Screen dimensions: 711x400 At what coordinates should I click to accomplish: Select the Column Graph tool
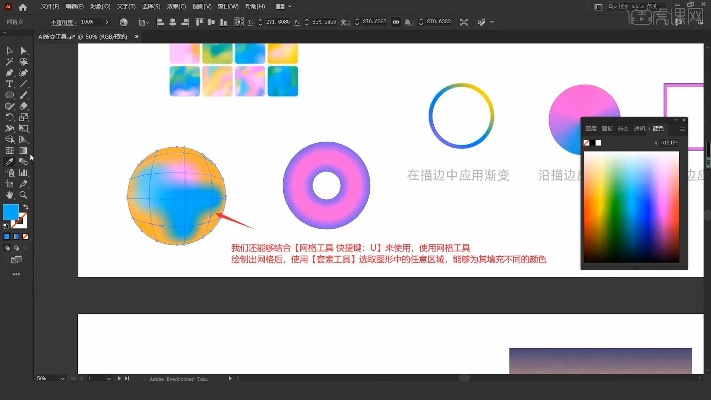tap(24, 173)
